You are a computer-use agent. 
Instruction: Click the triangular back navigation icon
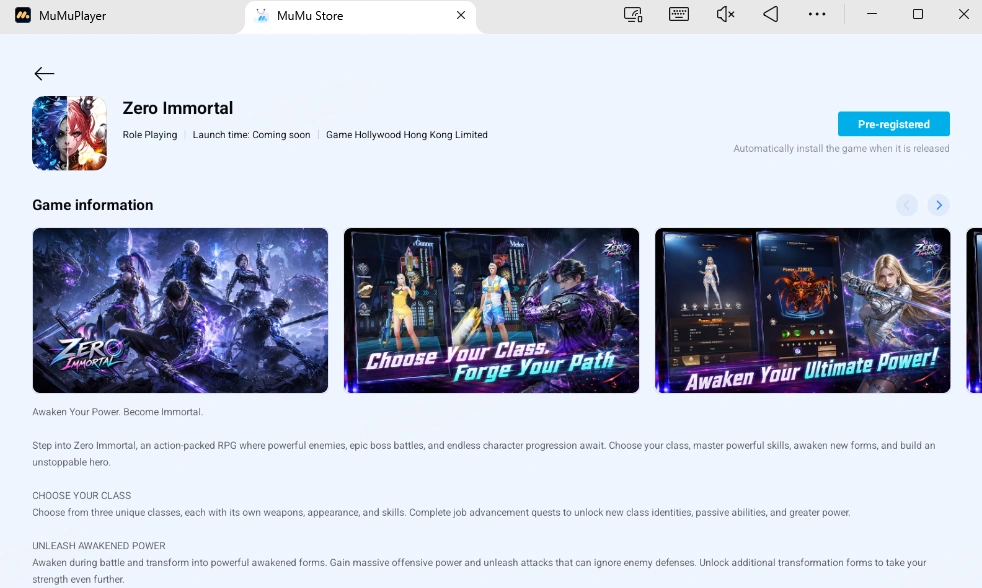tap(771, 14)
